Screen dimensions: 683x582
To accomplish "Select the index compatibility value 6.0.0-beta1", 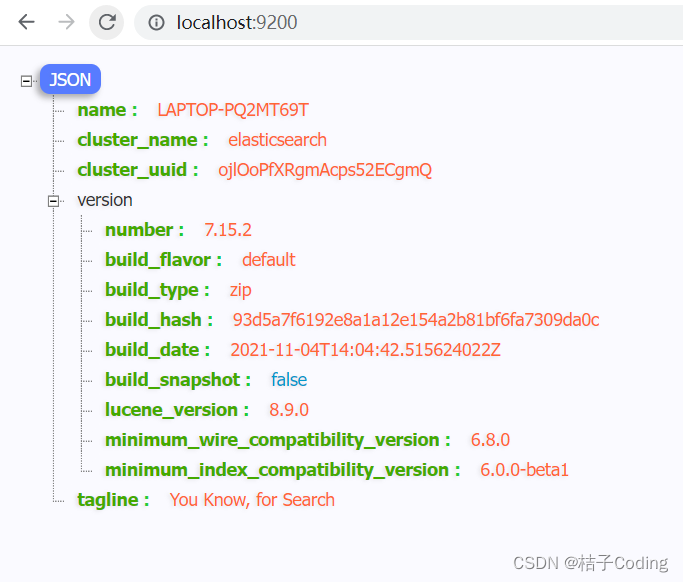I will 524,470.
